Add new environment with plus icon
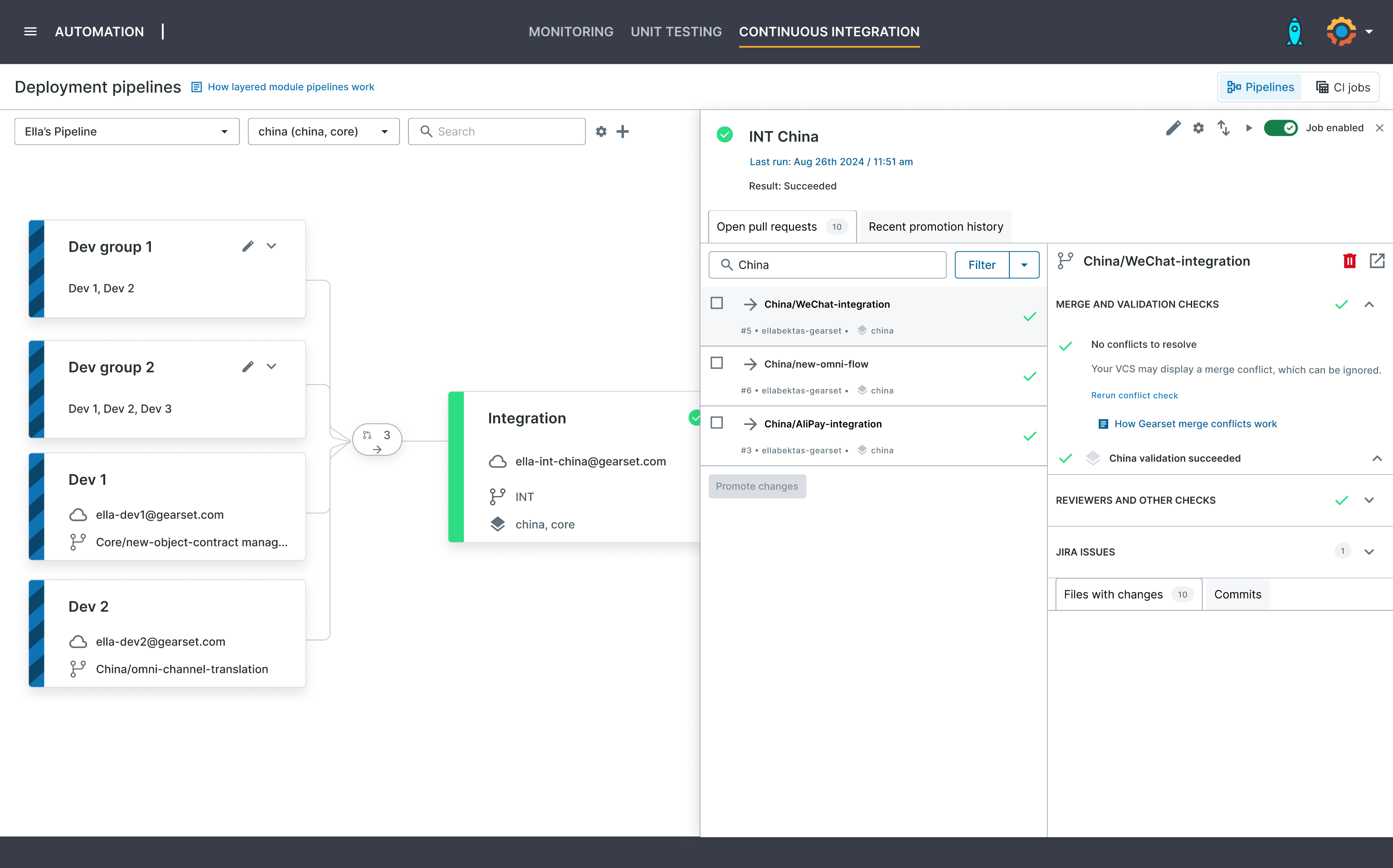1393x868 pixels. click(623, 132)
